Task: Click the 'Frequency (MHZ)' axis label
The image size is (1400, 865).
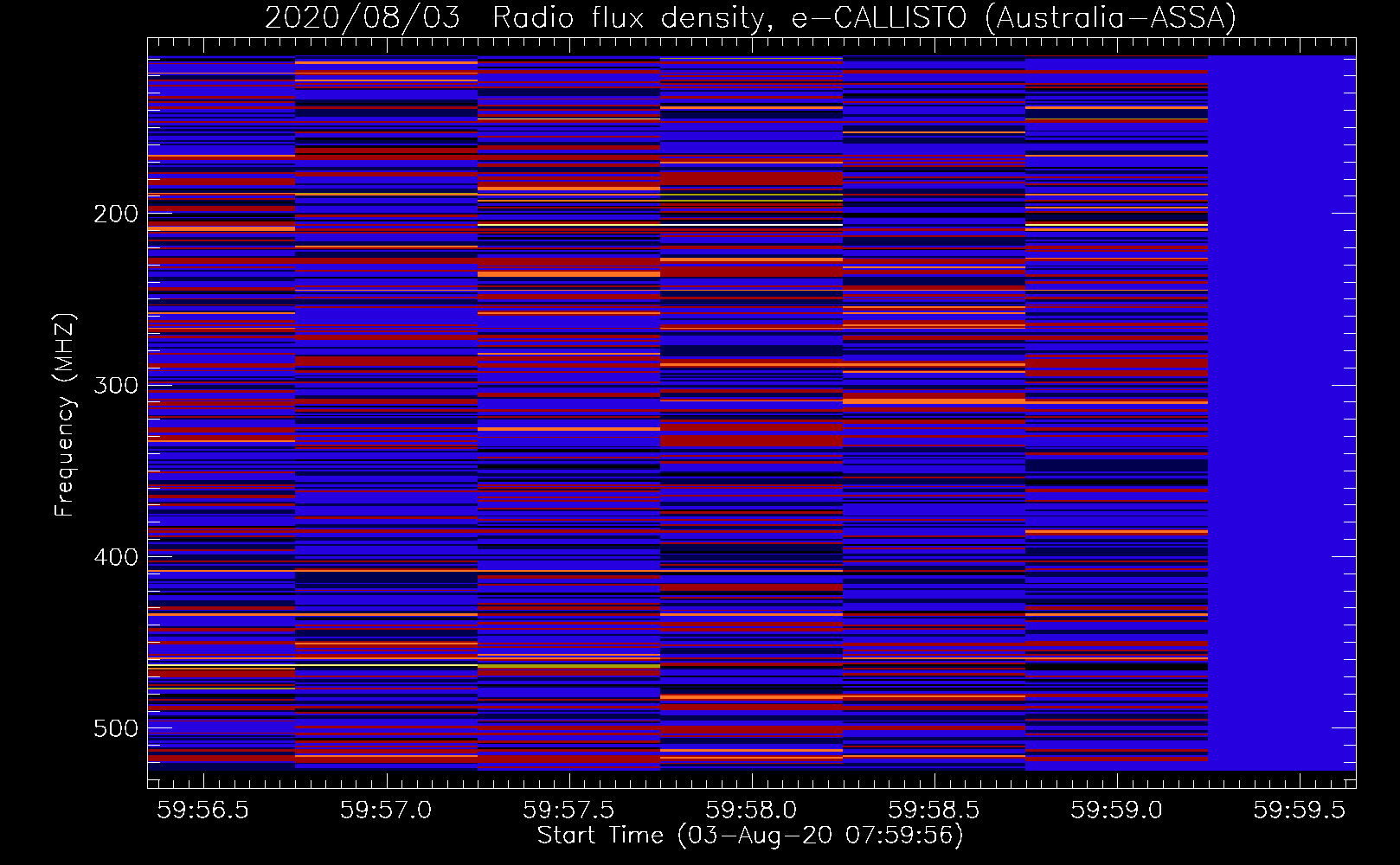Action: click(65, 414)
